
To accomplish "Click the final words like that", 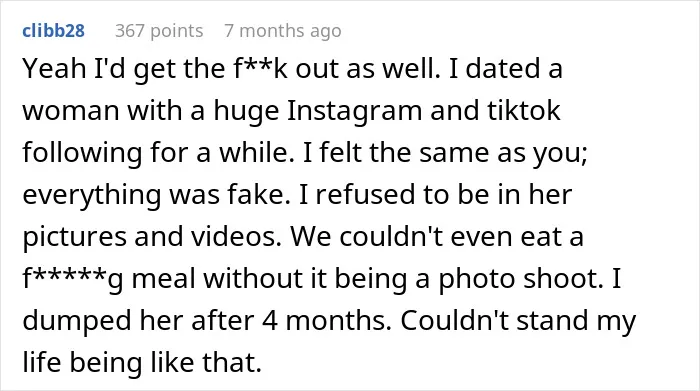I will (x=206, y=362).
